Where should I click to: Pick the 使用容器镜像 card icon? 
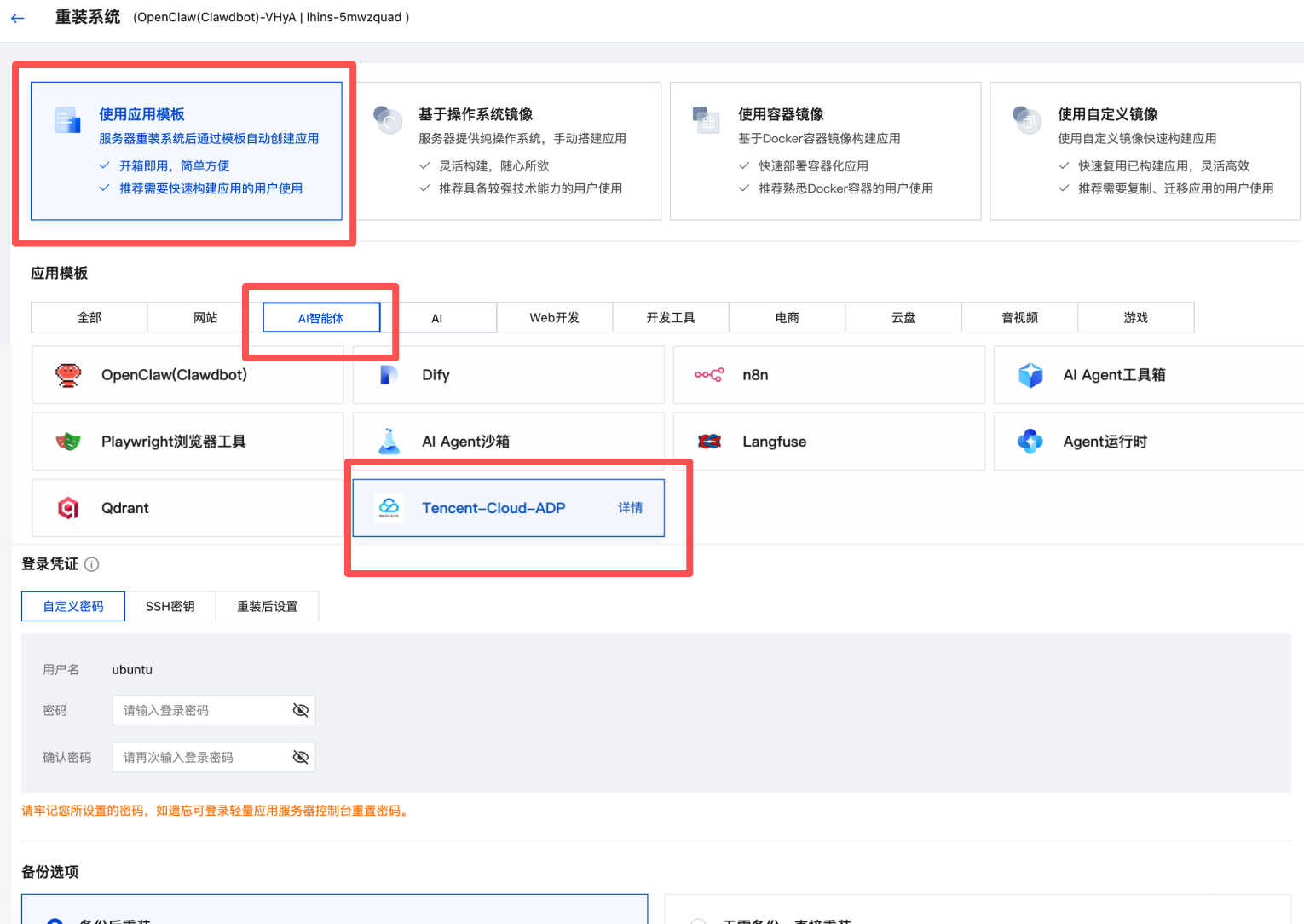[x=707, y=120]
